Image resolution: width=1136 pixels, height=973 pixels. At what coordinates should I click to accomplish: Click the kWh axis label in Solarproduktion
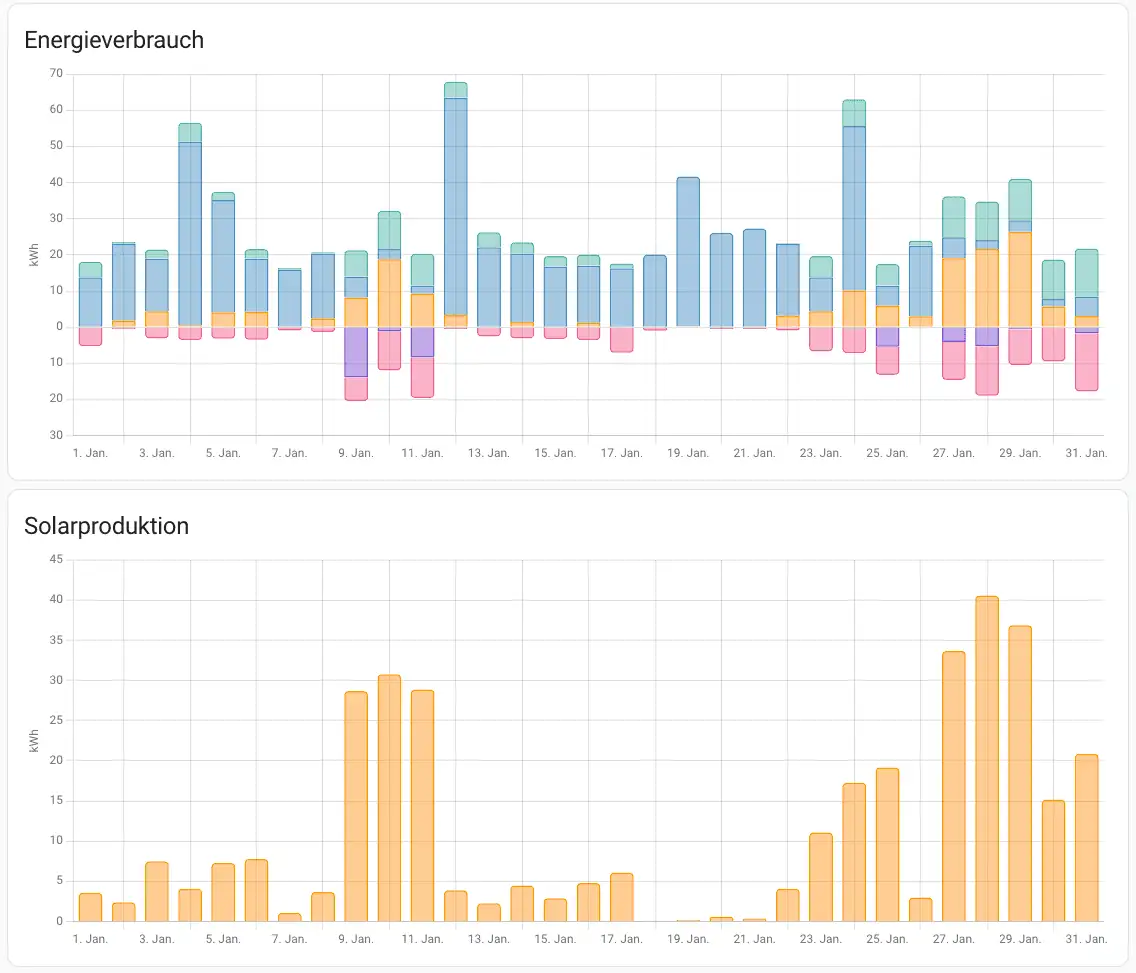tap(34, 740)
